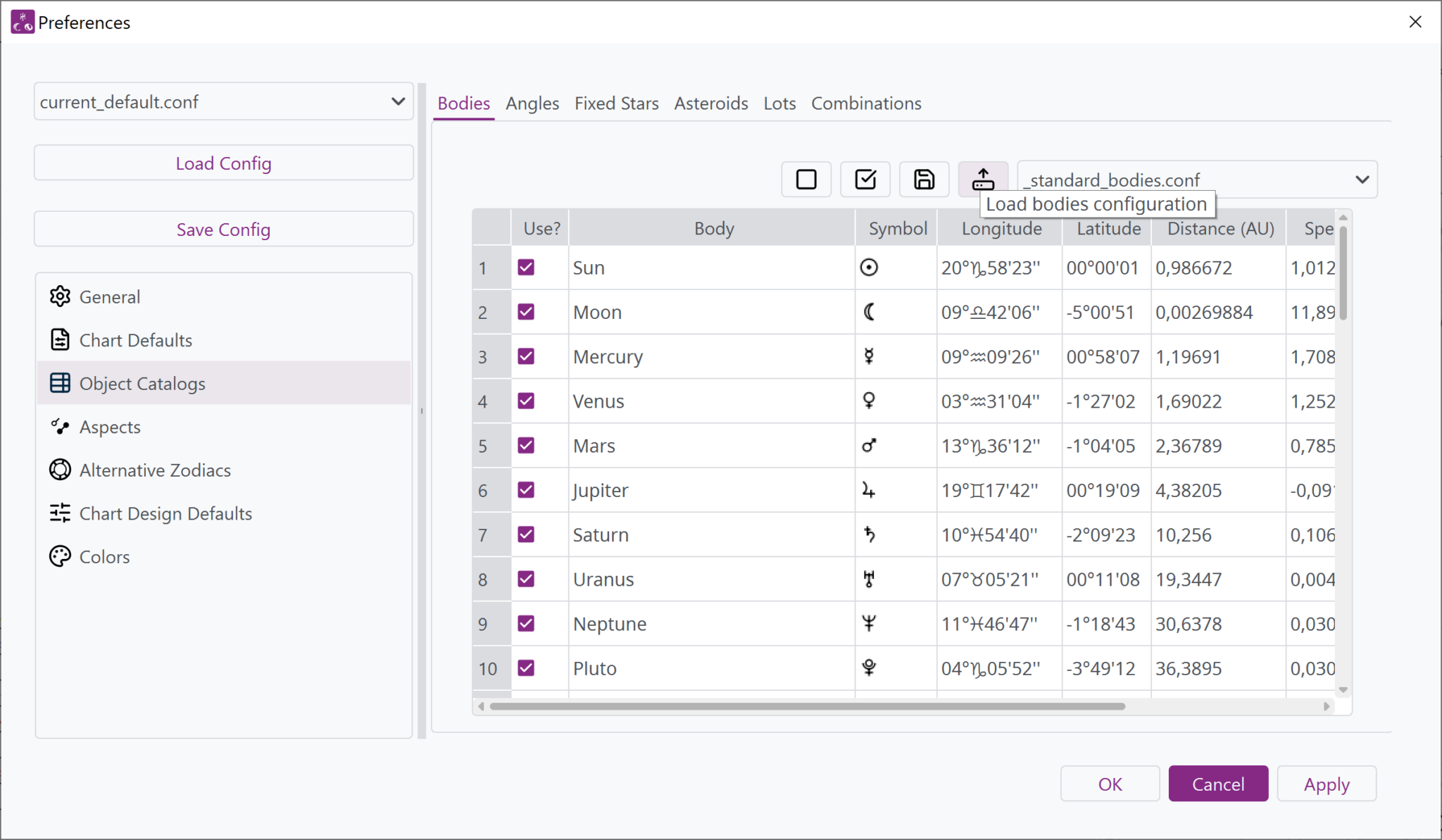The width and height of the screenshot is (1442, 840).
Task: Uncheck the Sun use checkbox
Action: tap(526, 268)
